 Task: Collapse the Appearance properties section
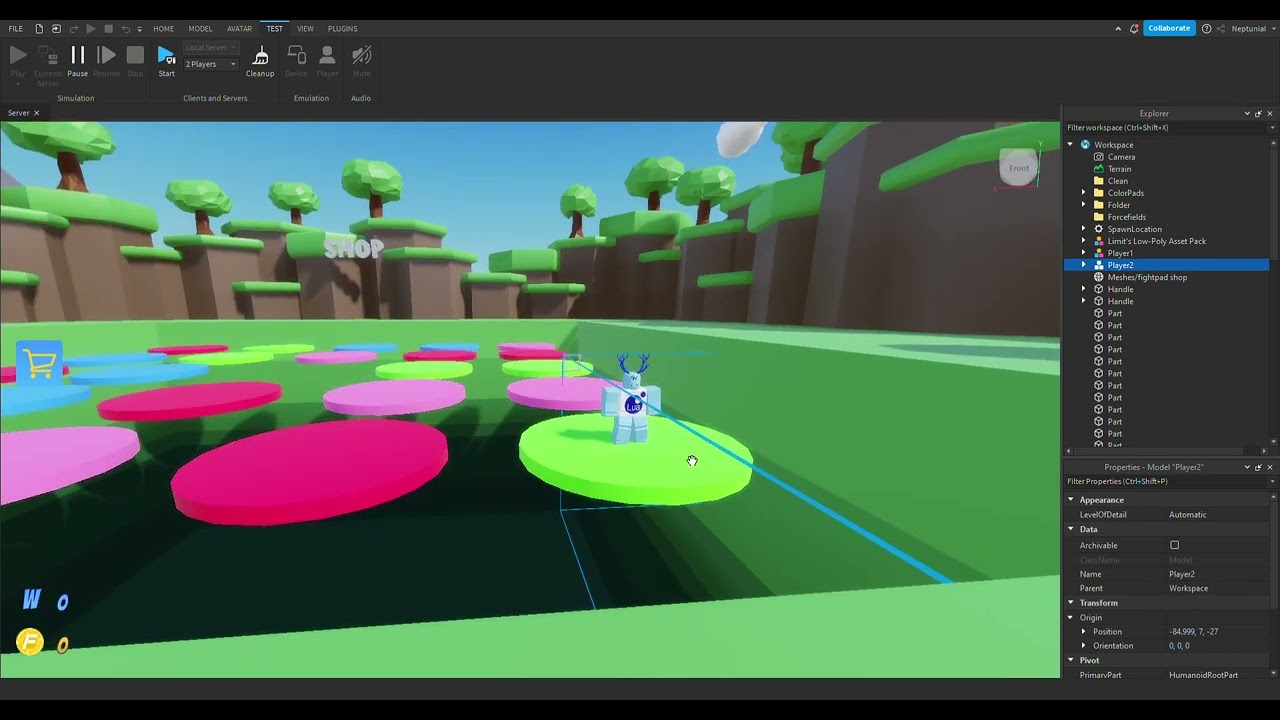click(x=1070, y=500)
